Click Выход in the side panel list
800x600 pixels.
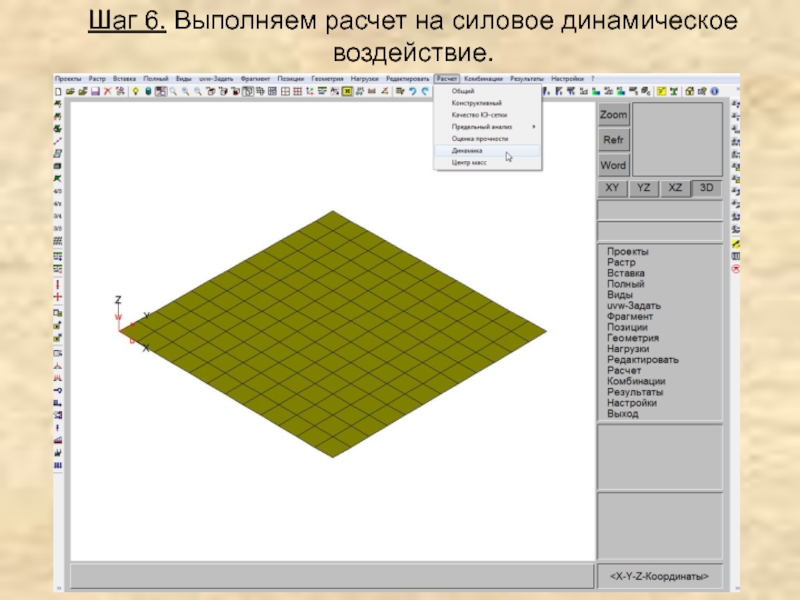coord(622,414)
